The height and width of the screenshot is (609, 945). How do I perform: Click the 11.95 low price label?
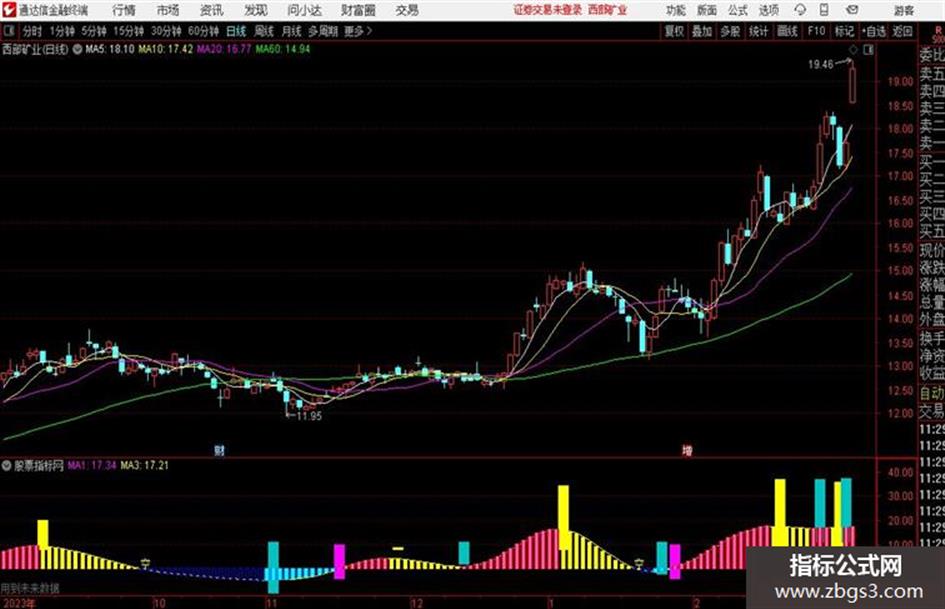[309, 415]
